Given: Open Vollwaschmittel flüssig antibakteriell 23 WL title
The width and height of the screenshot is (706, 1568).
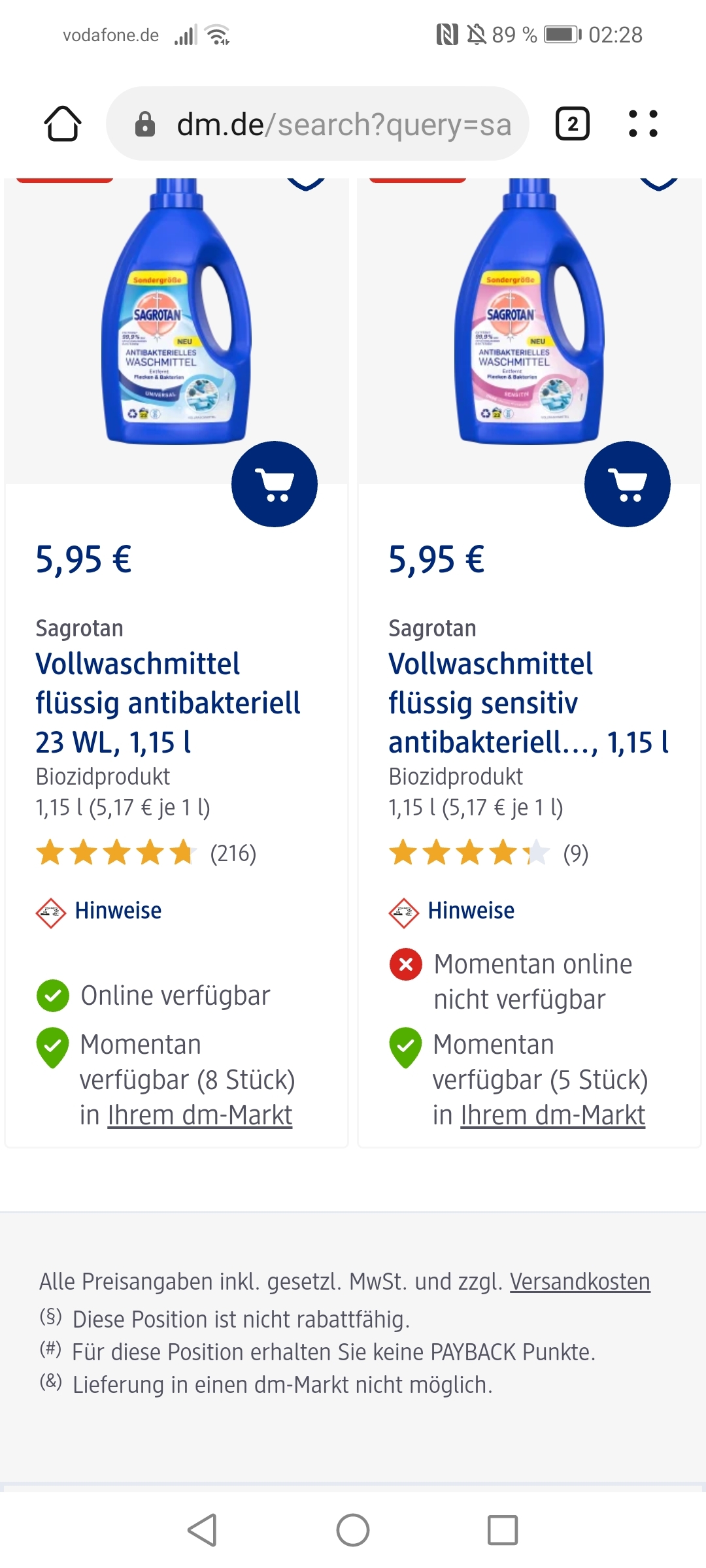Looking at the screenshot, I should click(x=168, y=703).
